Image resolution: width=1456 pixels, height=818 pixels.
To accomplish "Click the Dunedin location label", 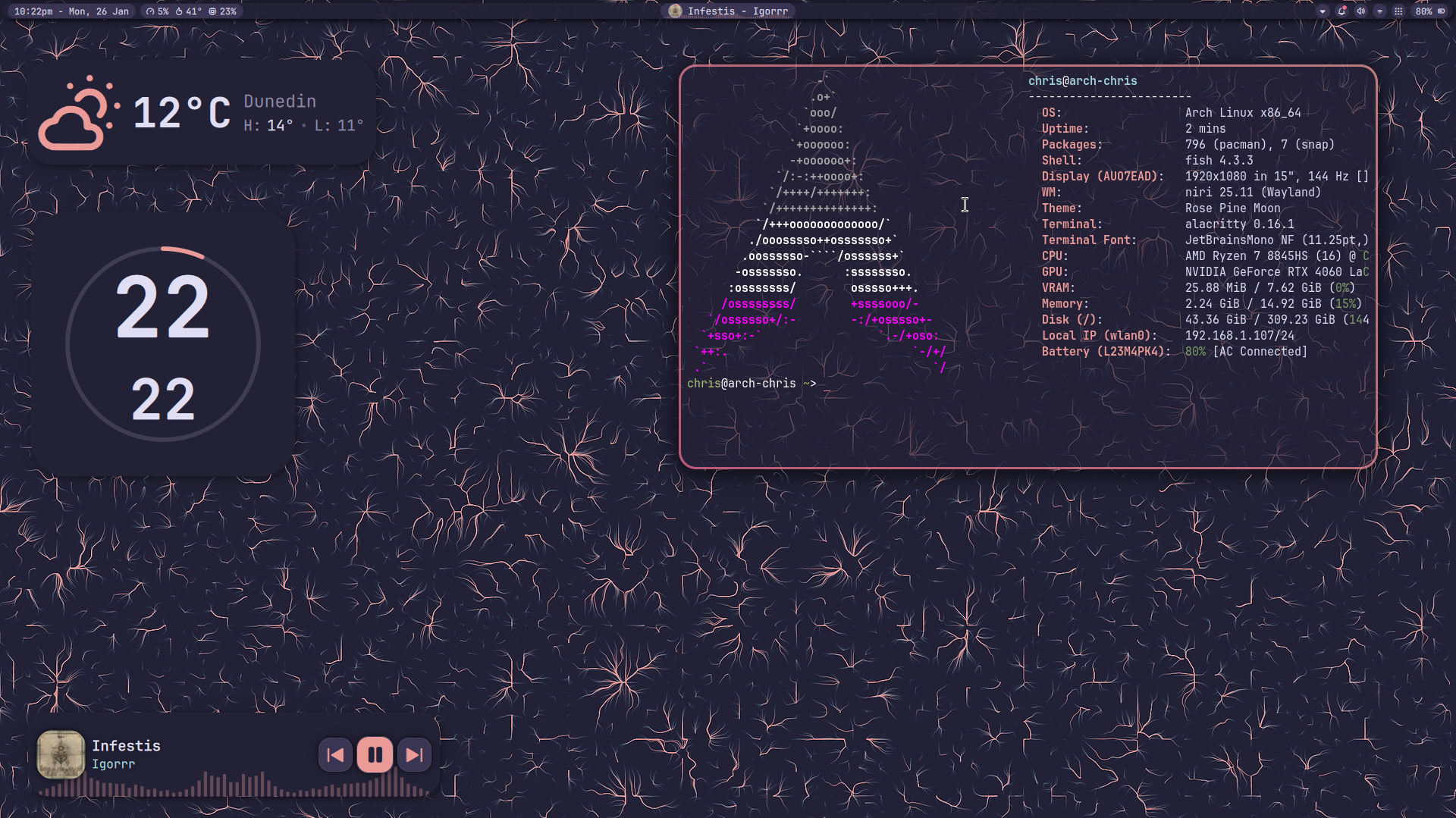I will coord(280,101).
